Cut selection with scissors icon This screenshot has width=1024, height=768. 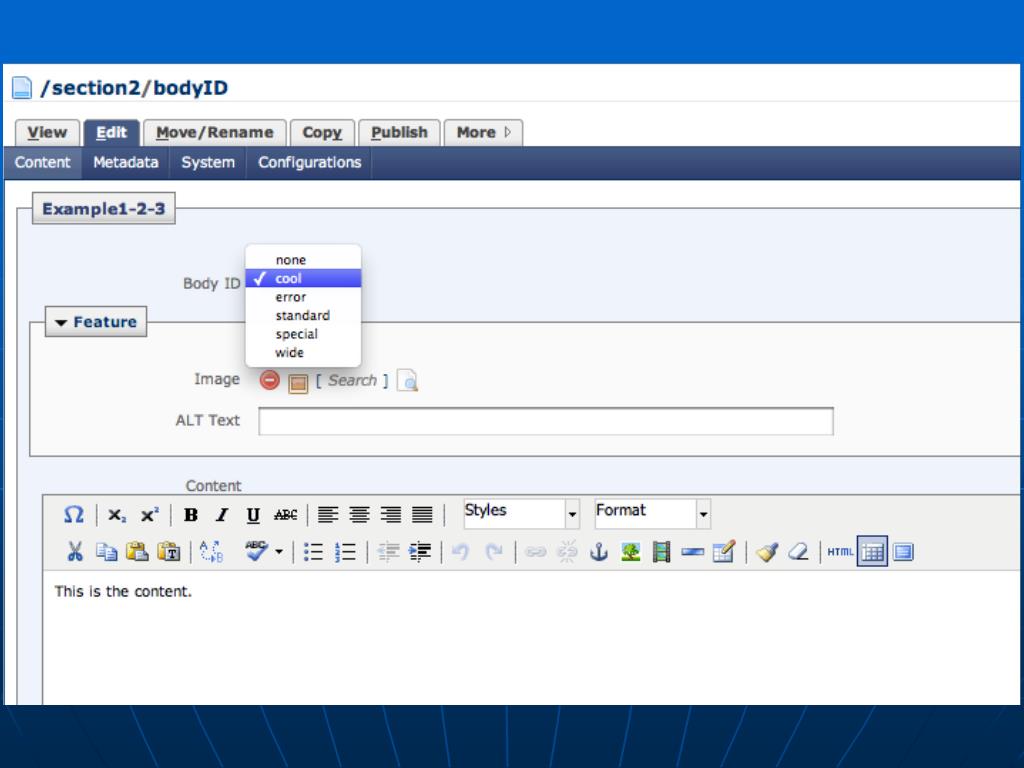75,552
